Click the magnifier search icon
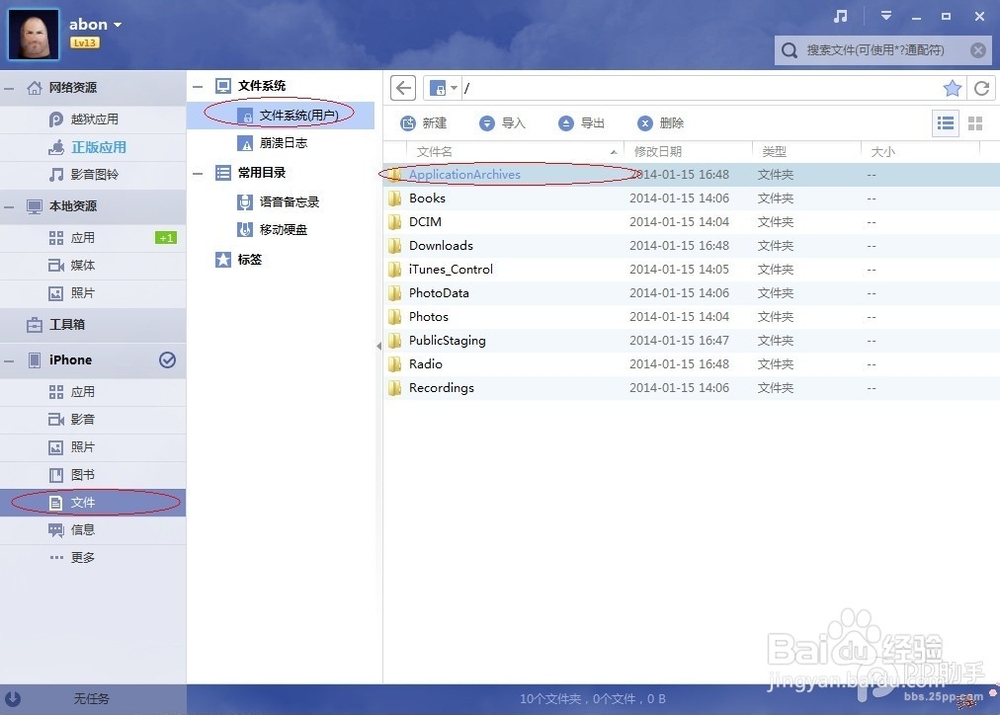 click(x=789, y=50)
